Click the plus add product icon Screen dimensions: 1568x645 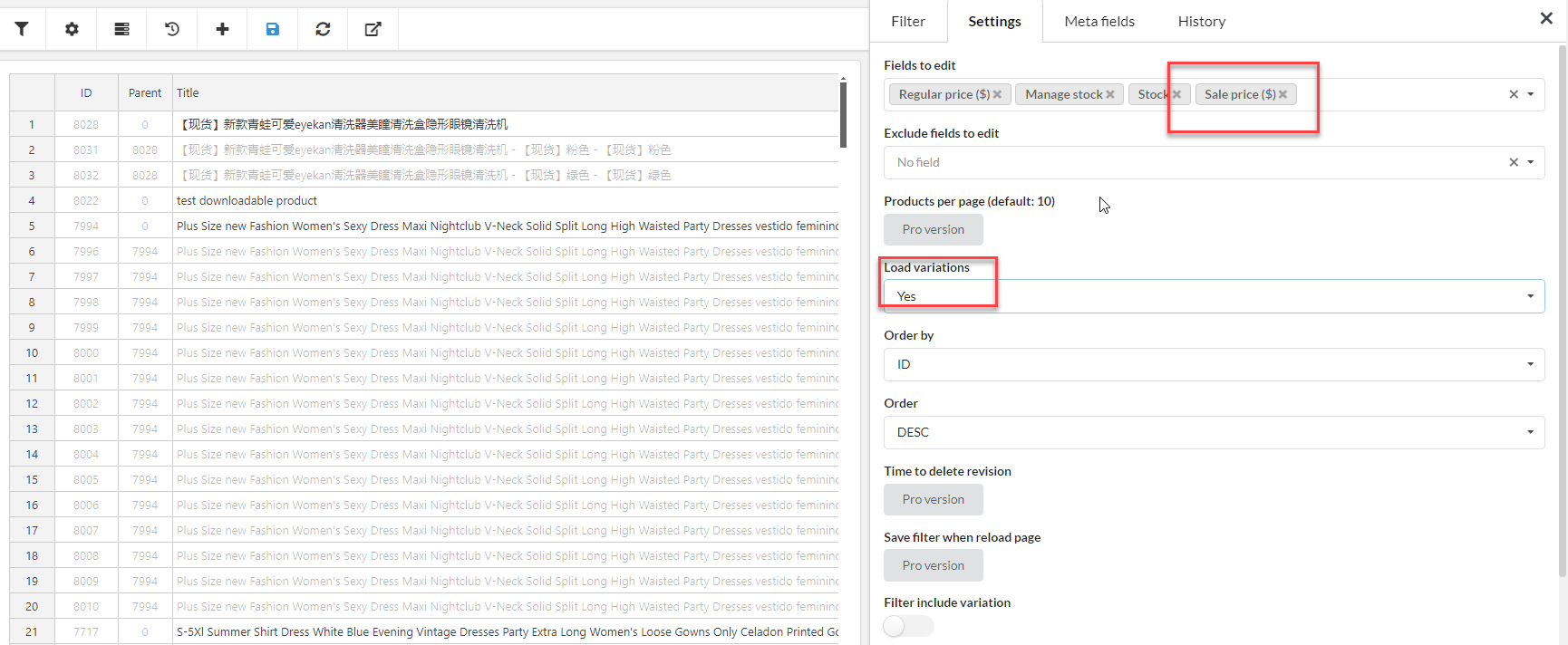[222, 29]
